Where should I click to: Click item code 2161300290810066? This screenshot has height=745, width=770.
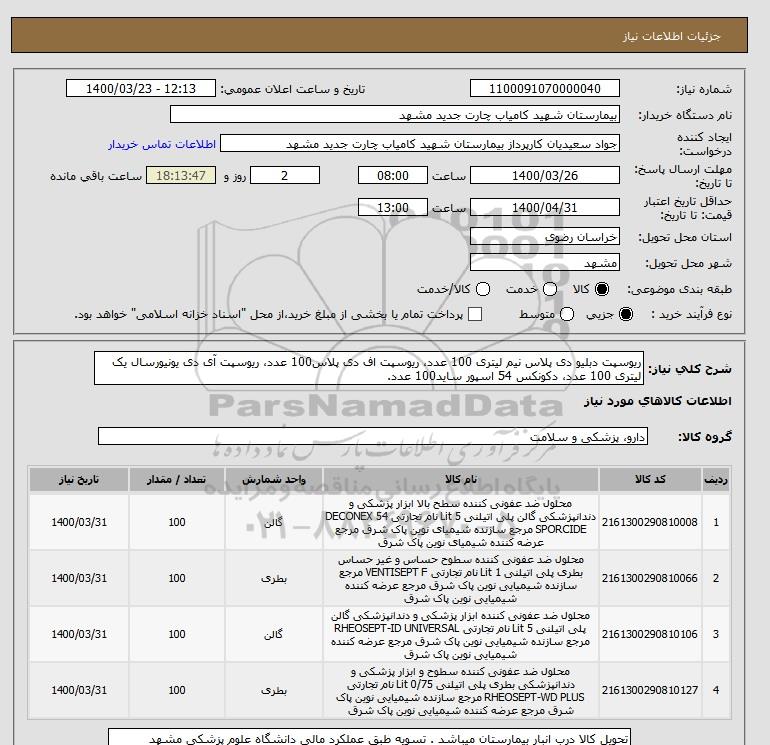pyautogui.click(x=650, y=579)
